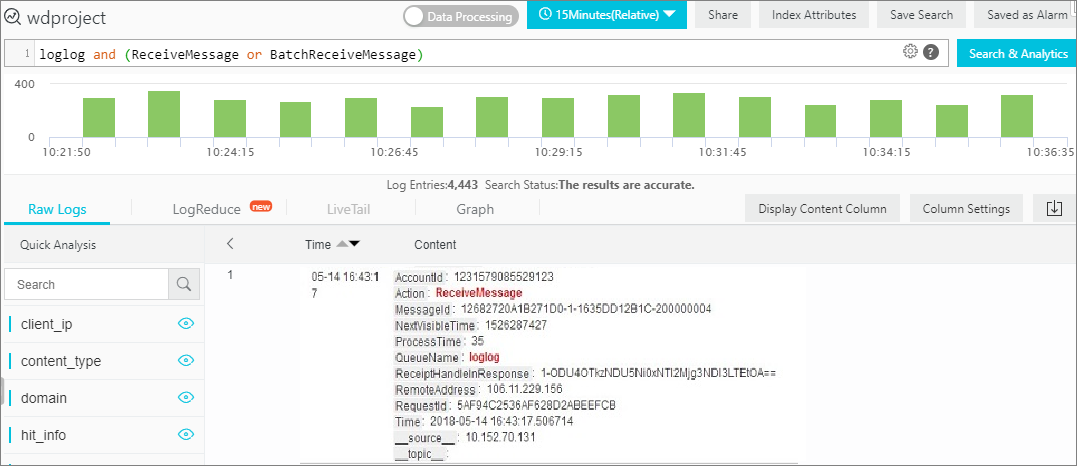Open Column Settings
This screenshot has width=1077, height=466.
point(966,208)
